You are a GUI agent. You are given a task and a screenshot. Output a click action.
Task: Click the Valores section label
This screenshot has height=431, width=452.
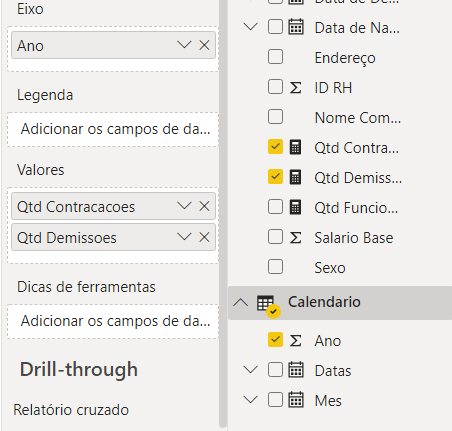[x=41, y=170]
